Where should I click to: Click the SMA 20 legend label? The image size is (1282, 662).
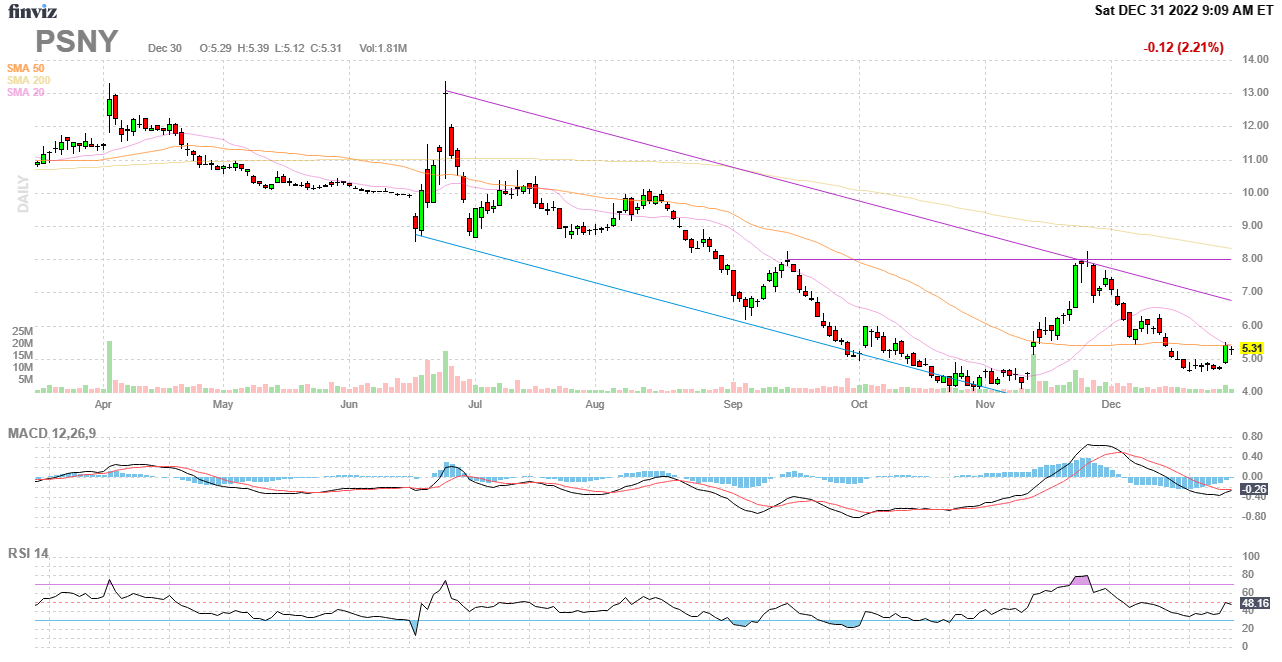26,92
